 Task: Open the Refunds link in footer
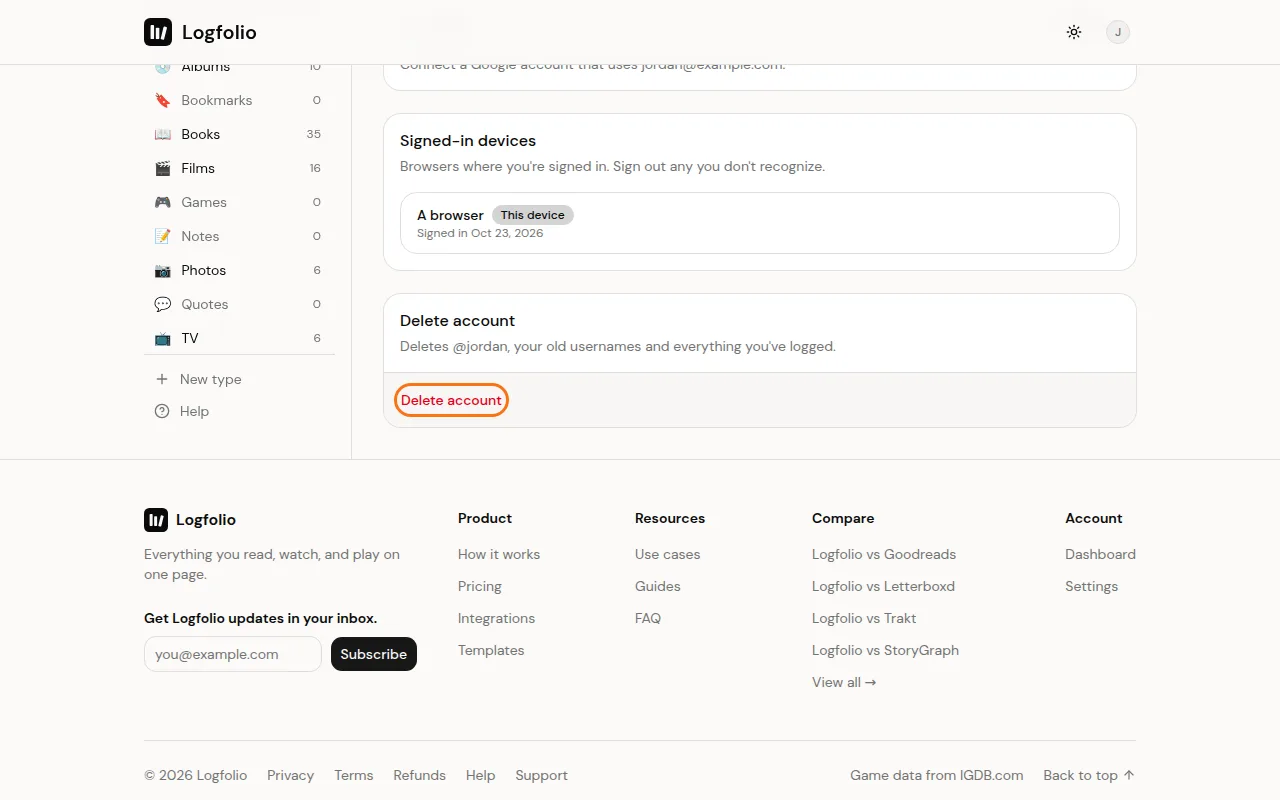click(419, 775)
